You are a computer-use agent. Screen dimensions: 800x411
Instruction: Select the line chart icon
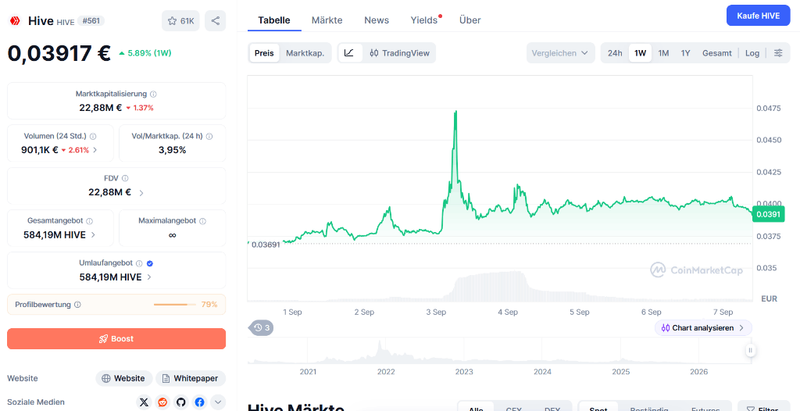pyautogui.click(x=349, y=53)
